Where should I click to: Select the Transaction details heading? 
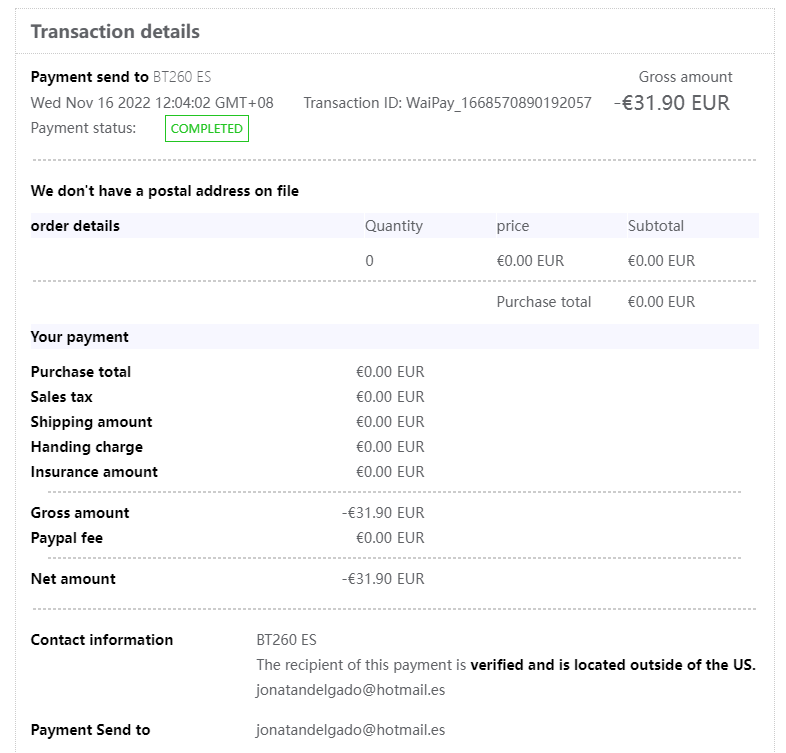[115, 32]
